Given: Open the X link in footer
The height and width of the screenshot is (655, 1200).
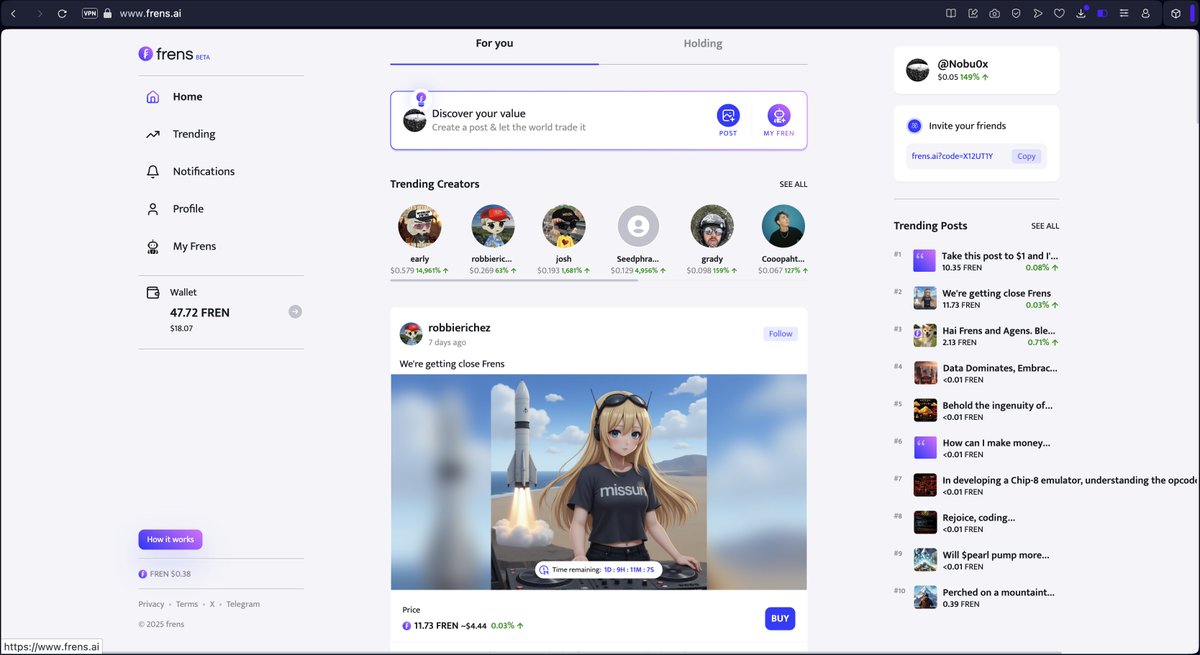Looking at the screenshot, I should 212,604.
